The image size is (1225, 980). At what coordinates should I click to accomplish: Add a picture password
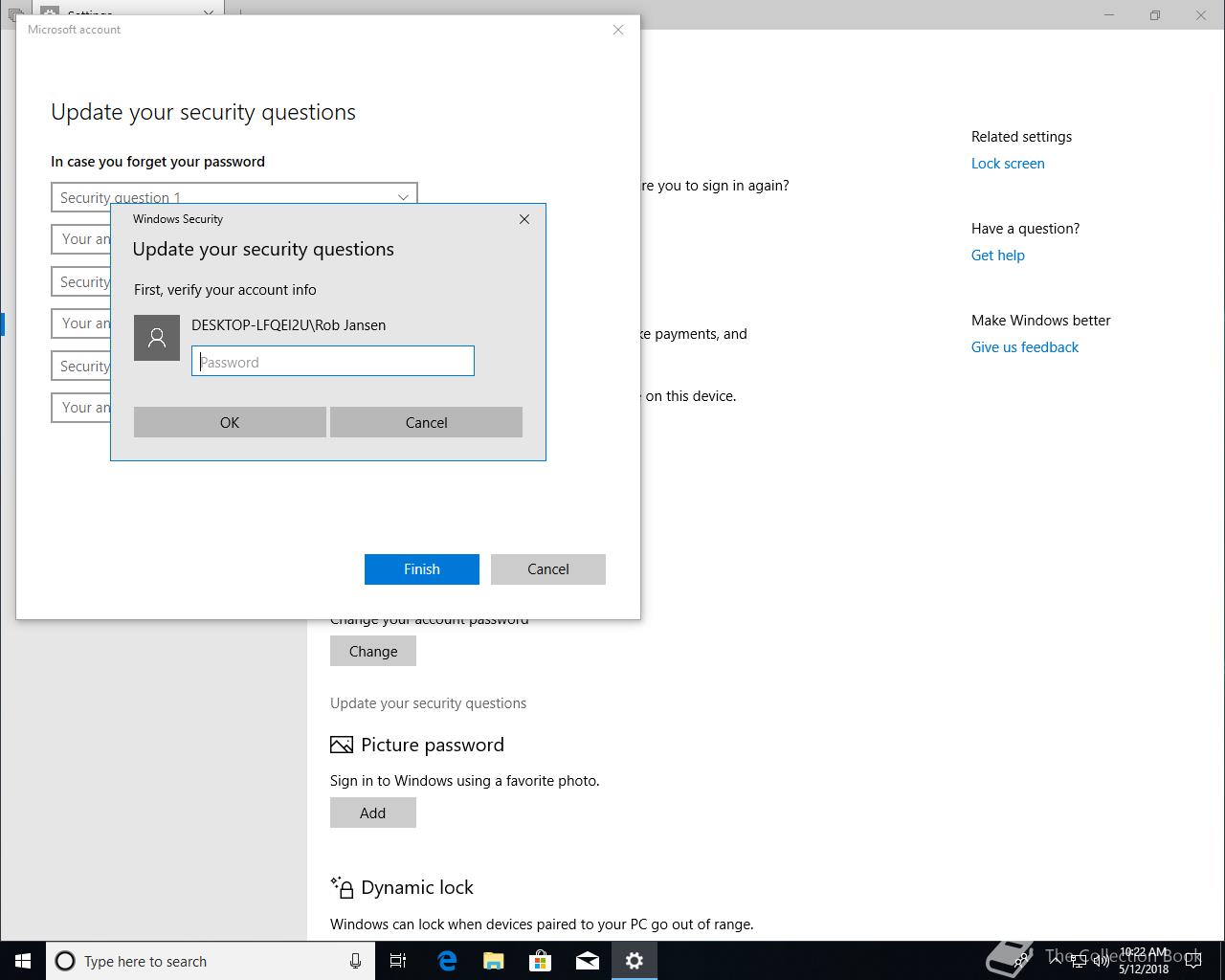click(x=373, y=813)
